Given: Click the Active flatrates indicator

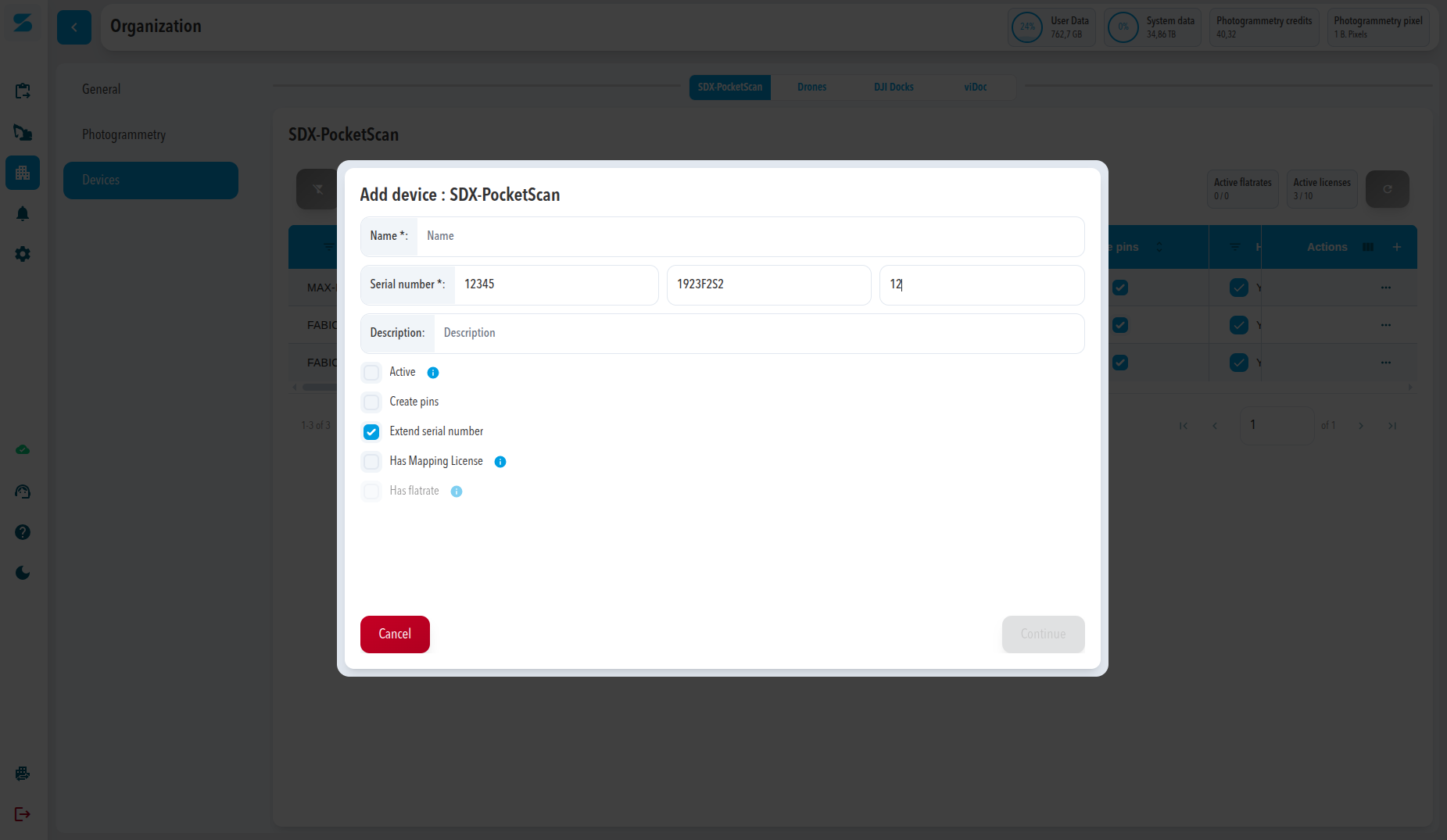Looking at the screenshot, I should pos(1243,189).
